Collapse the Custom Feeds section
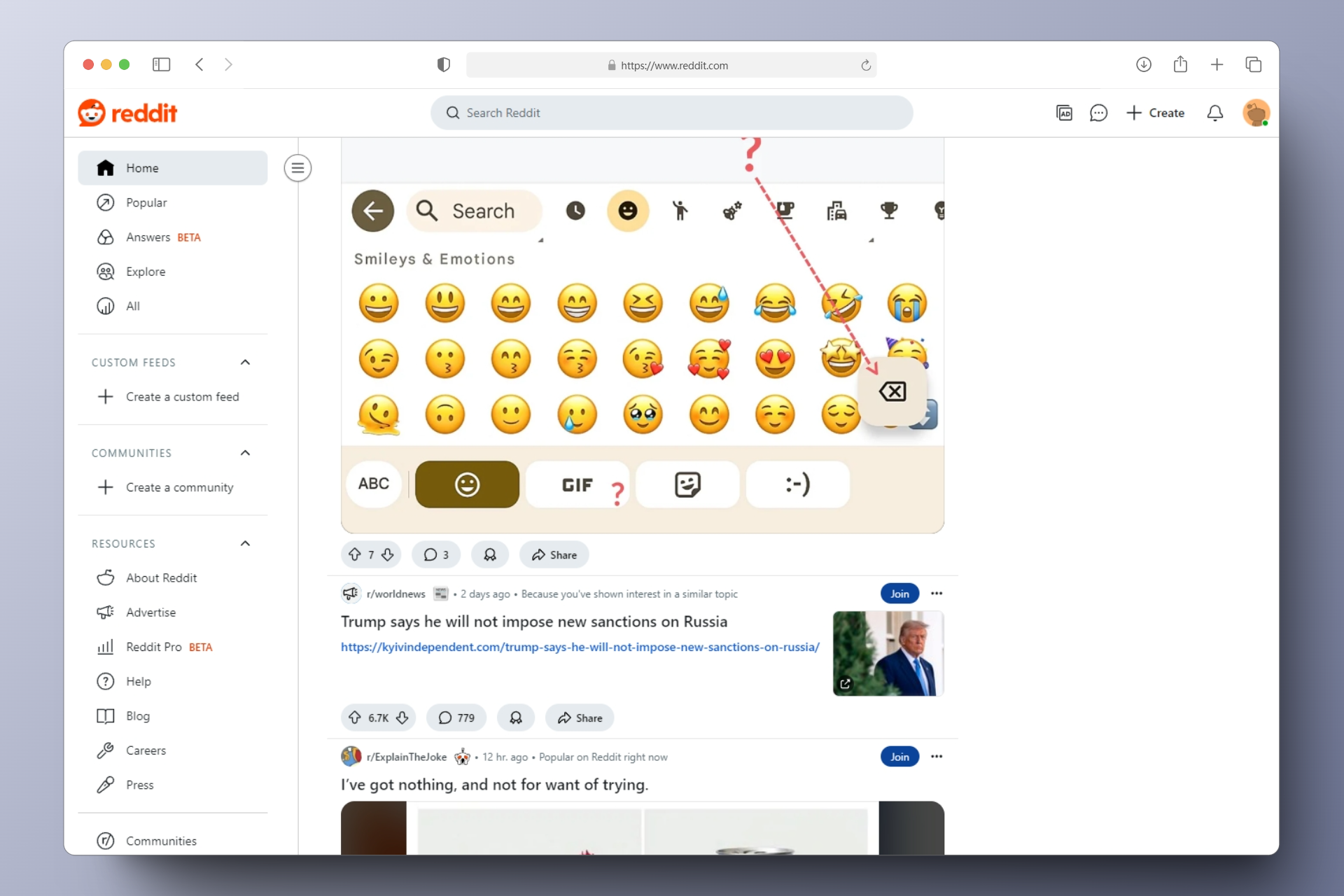Viewport: 1344px width, 896px height. [245, 363]
